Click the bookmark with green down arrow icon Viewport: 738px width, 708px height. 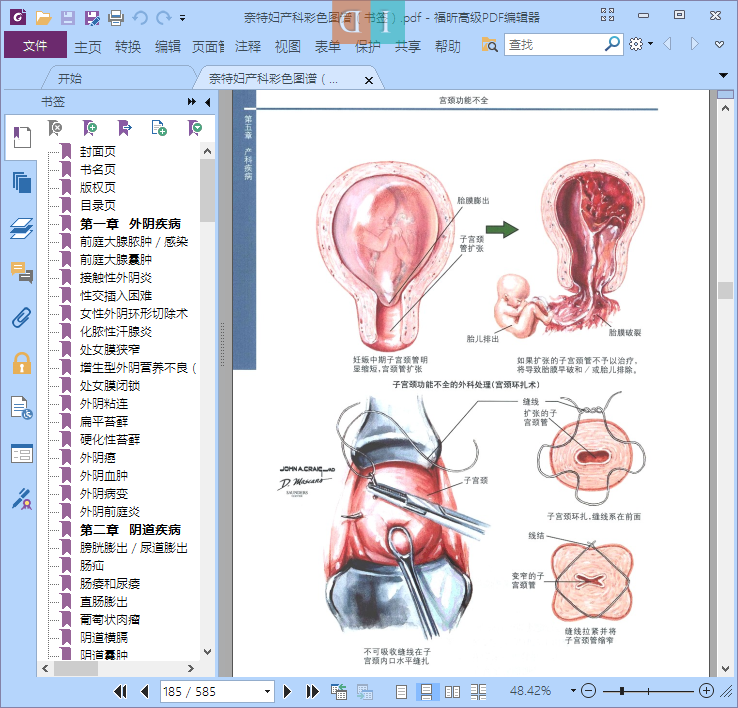[x=194, y=128]
